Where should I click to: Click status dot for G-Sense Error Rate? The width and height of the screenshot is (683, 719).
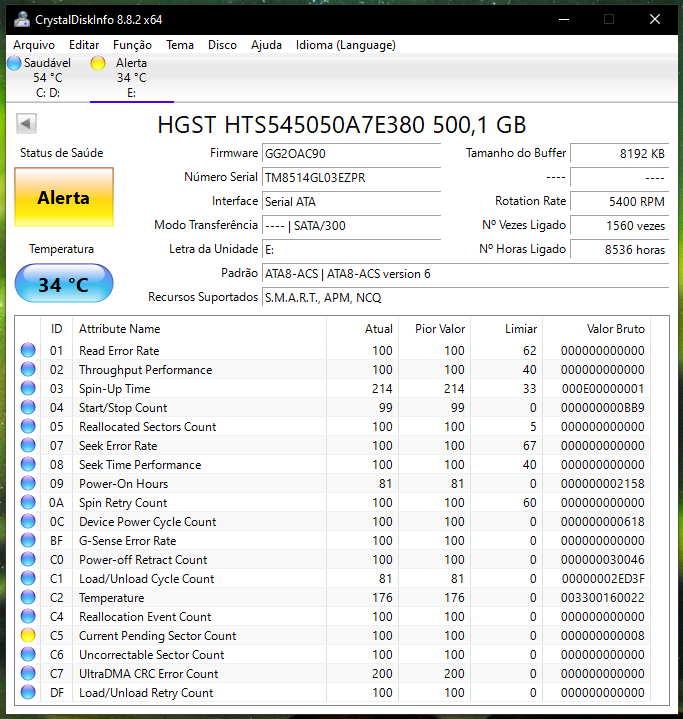coord(28,541)
